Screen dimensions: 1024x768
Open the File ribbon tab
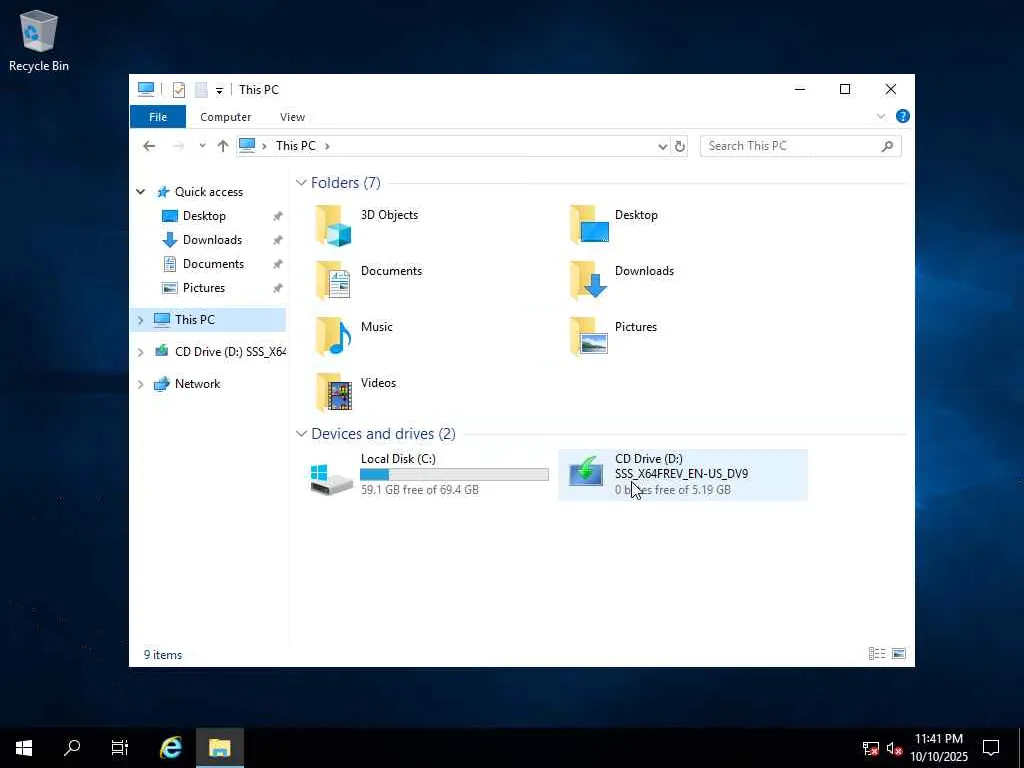point(158,117)
